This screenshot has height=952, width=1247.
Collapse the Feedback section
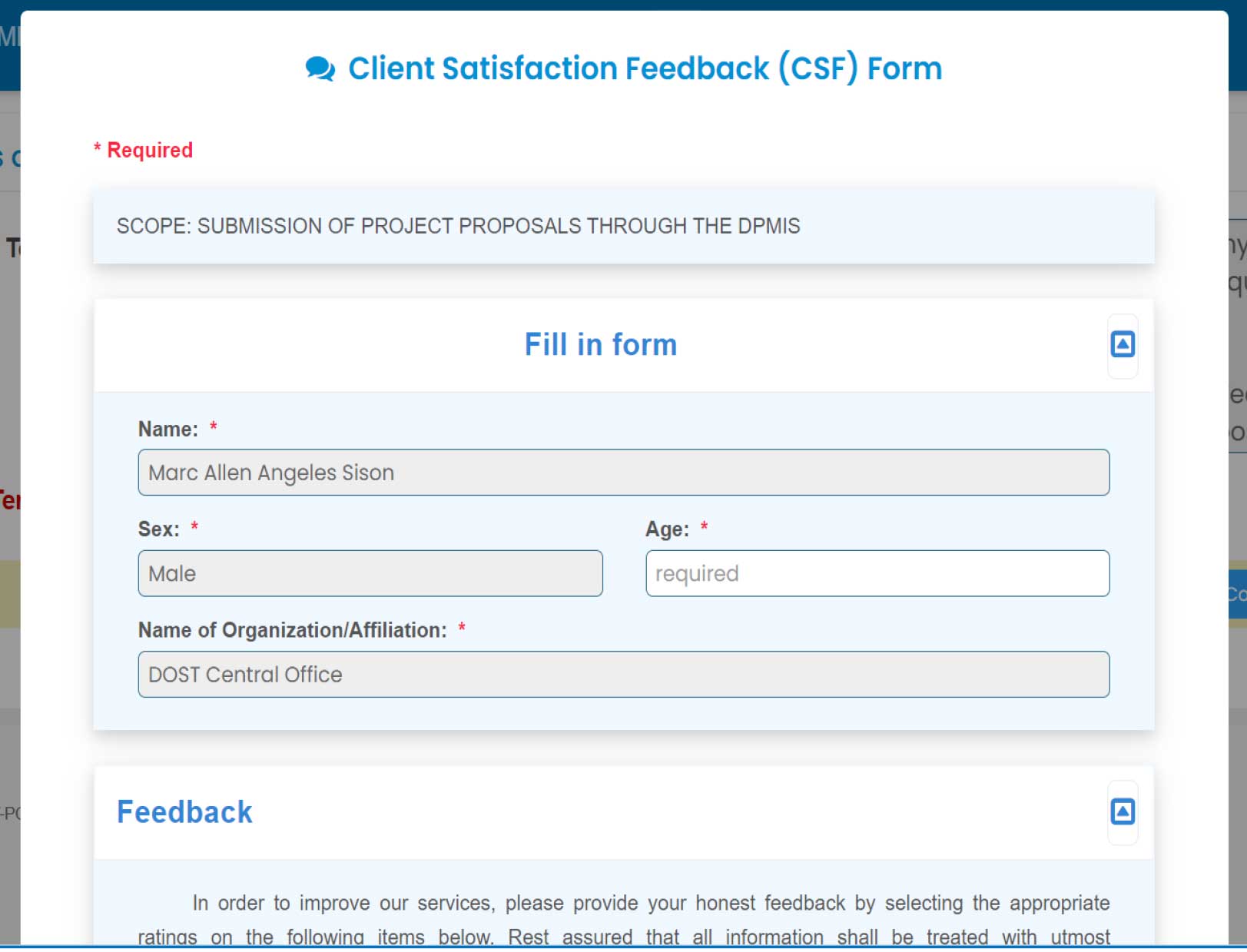pos(1122,811)
